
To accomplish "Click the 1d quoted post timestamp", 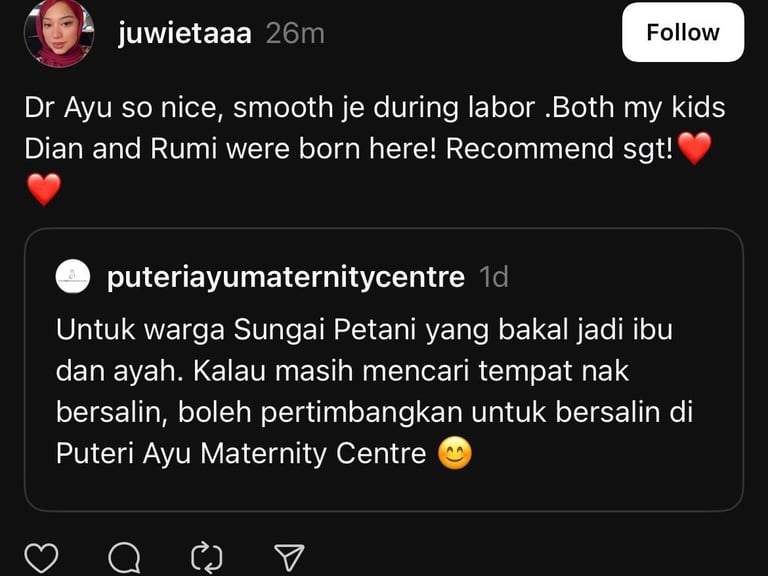I will pos(494,277).
